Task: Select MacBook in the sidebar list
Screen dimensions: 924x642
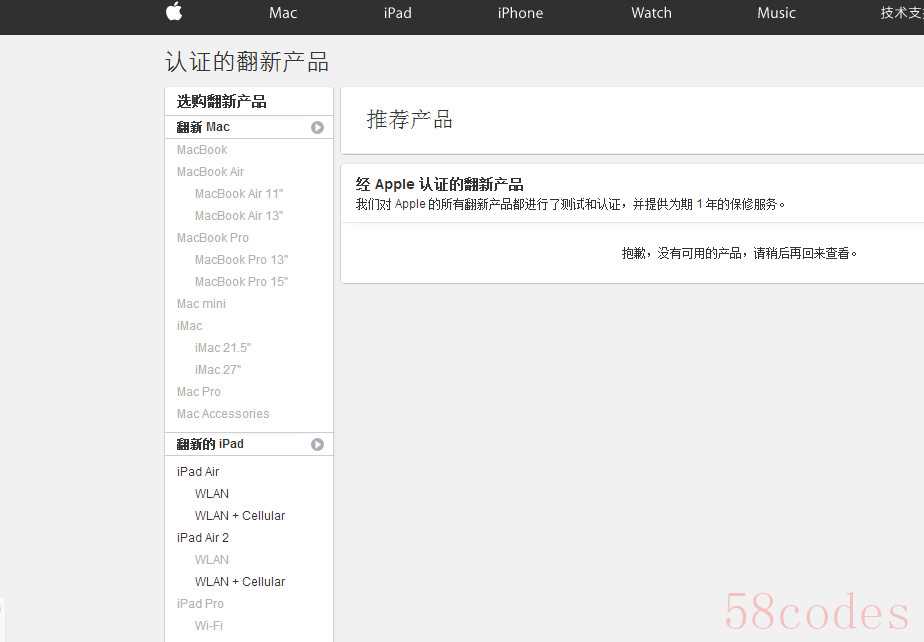Action: coord(202,150)
